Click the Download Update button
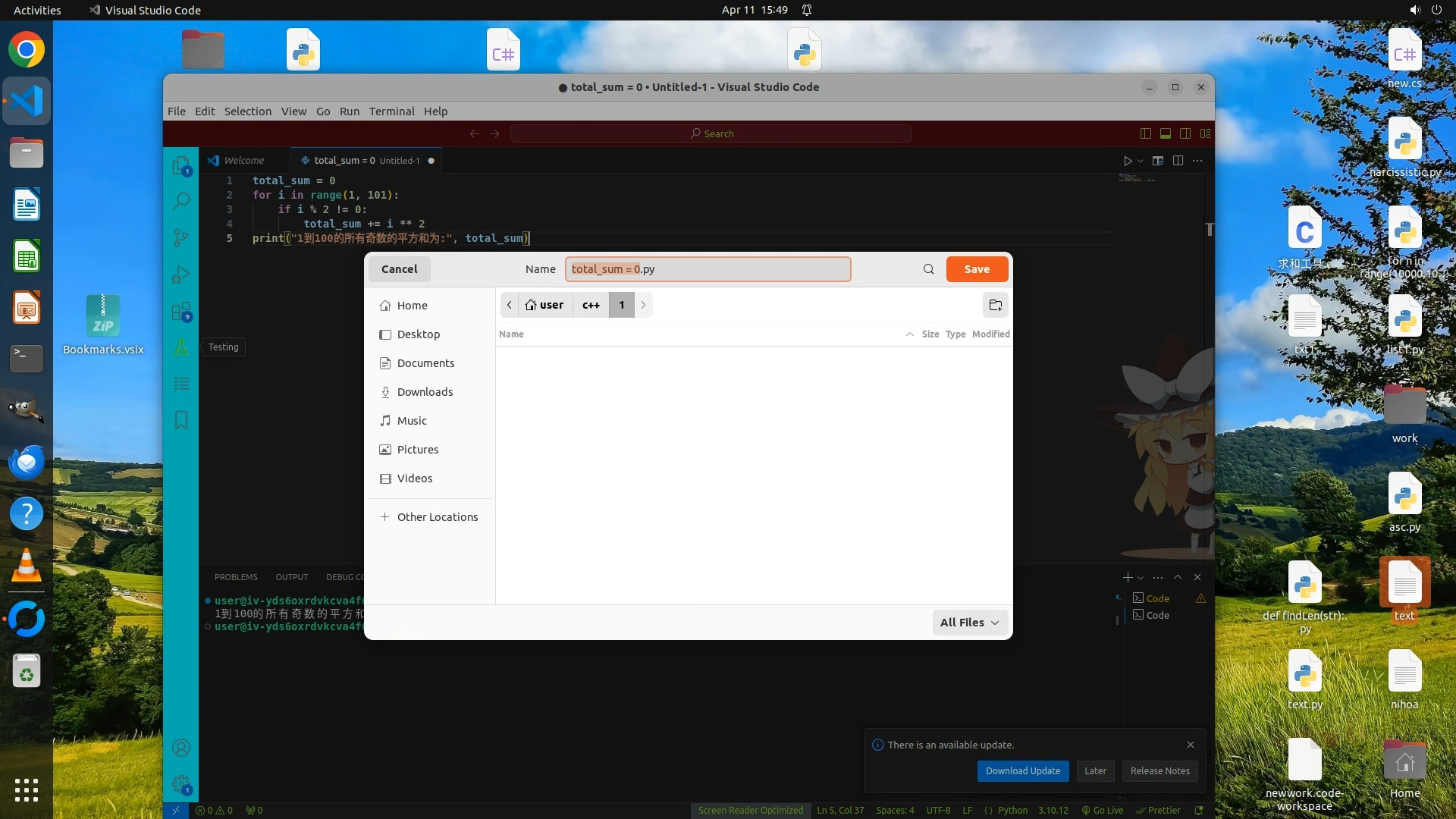 click(1022, 770)
